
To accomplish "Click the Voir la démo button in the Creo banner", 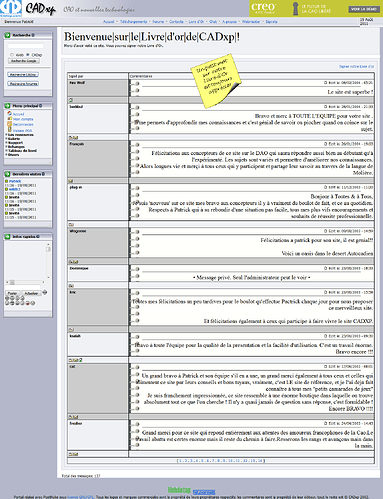I will click(364, 9).
